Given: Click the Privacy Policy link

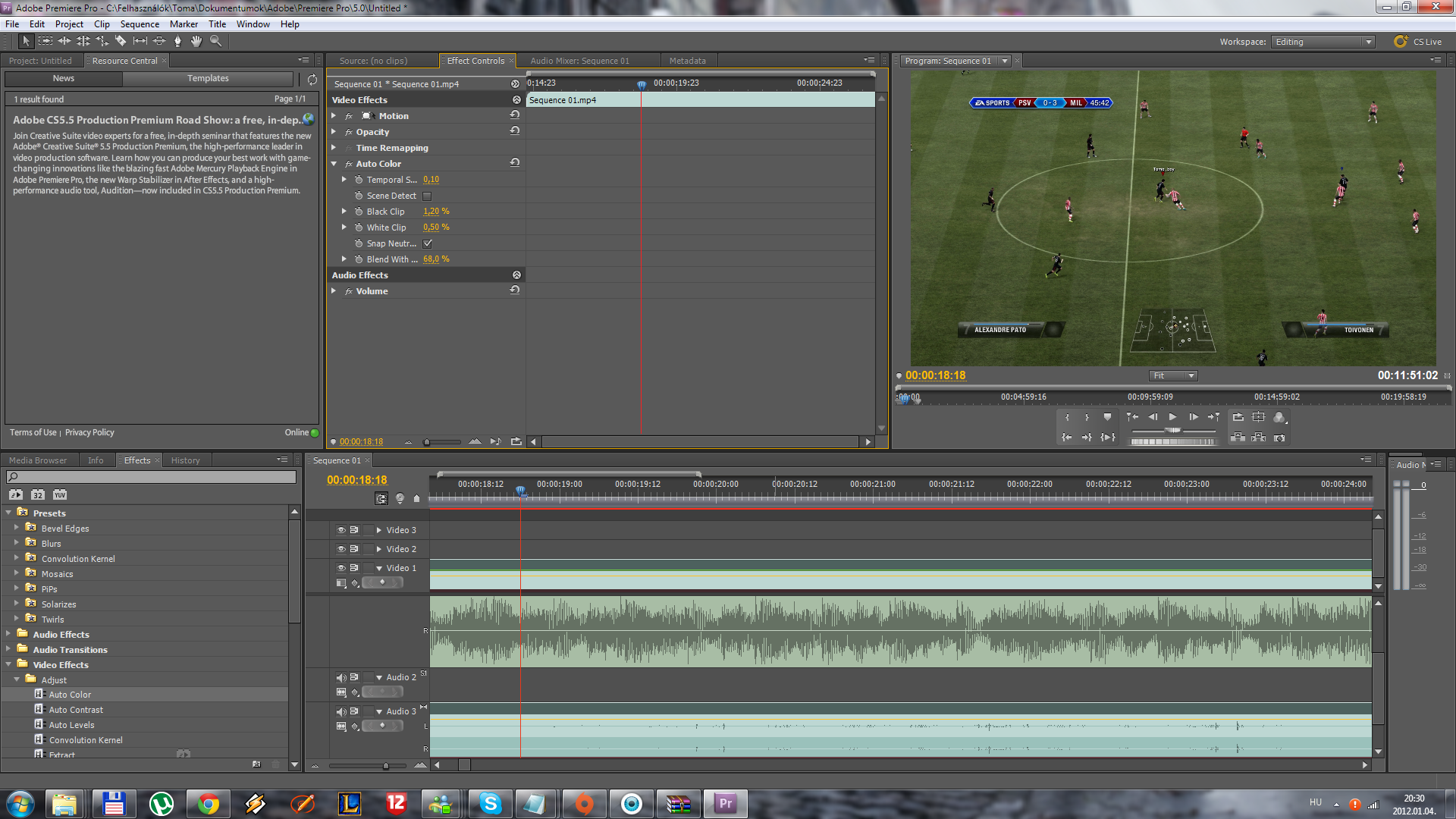Looking at the screenshot, I should 89,432.
